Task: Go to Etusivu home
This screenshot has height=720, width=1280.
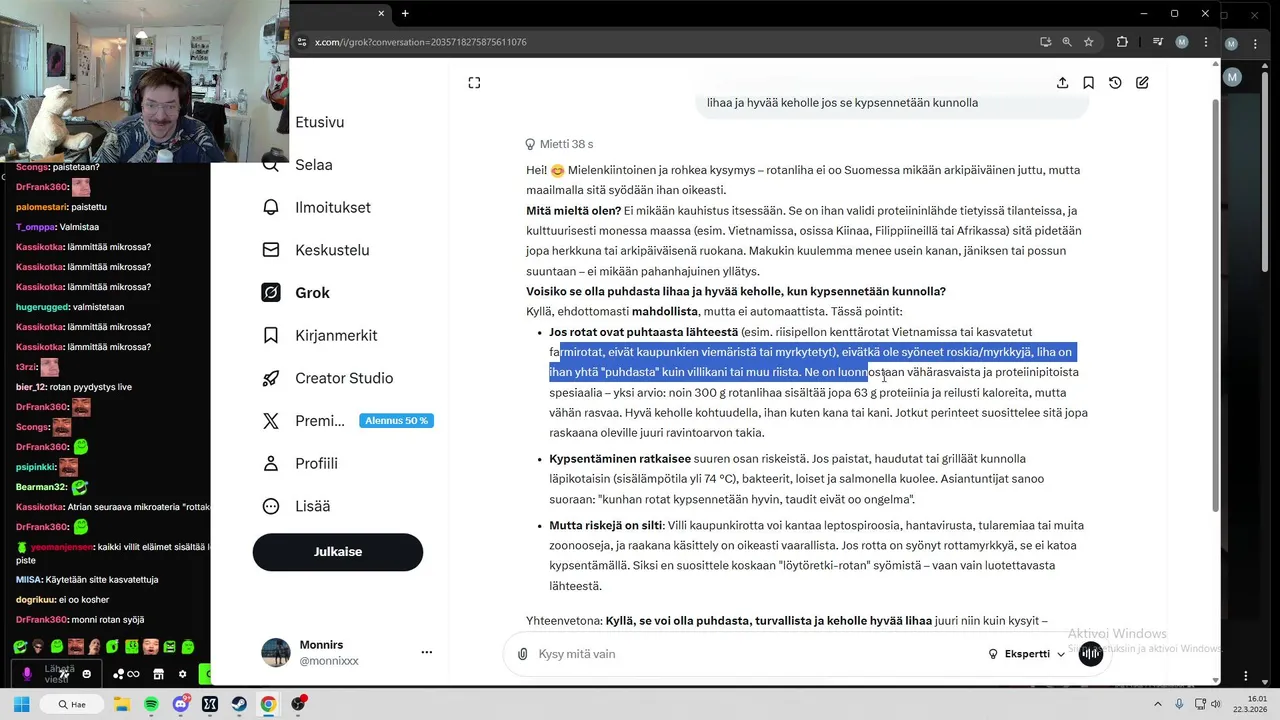Action: 319,122
